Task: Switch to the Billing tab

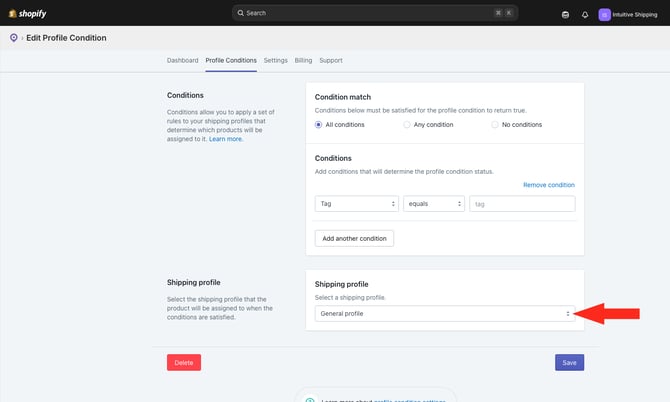Action: pos(303,60)
